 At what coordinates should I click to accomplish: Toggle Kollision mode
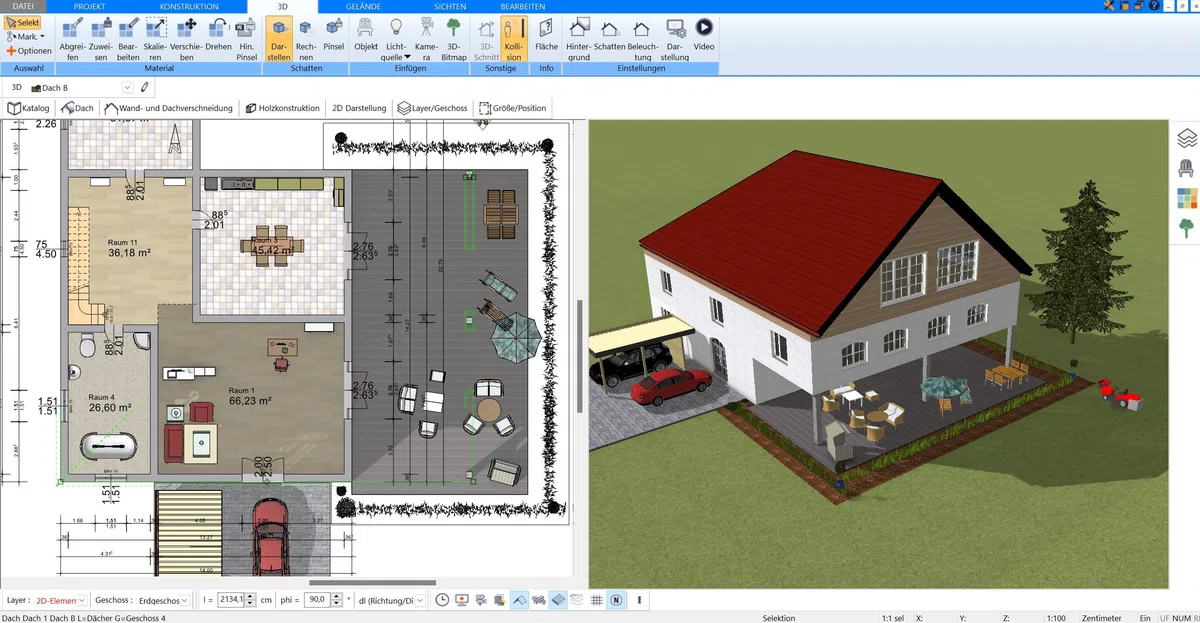click(x=514, y=38)
